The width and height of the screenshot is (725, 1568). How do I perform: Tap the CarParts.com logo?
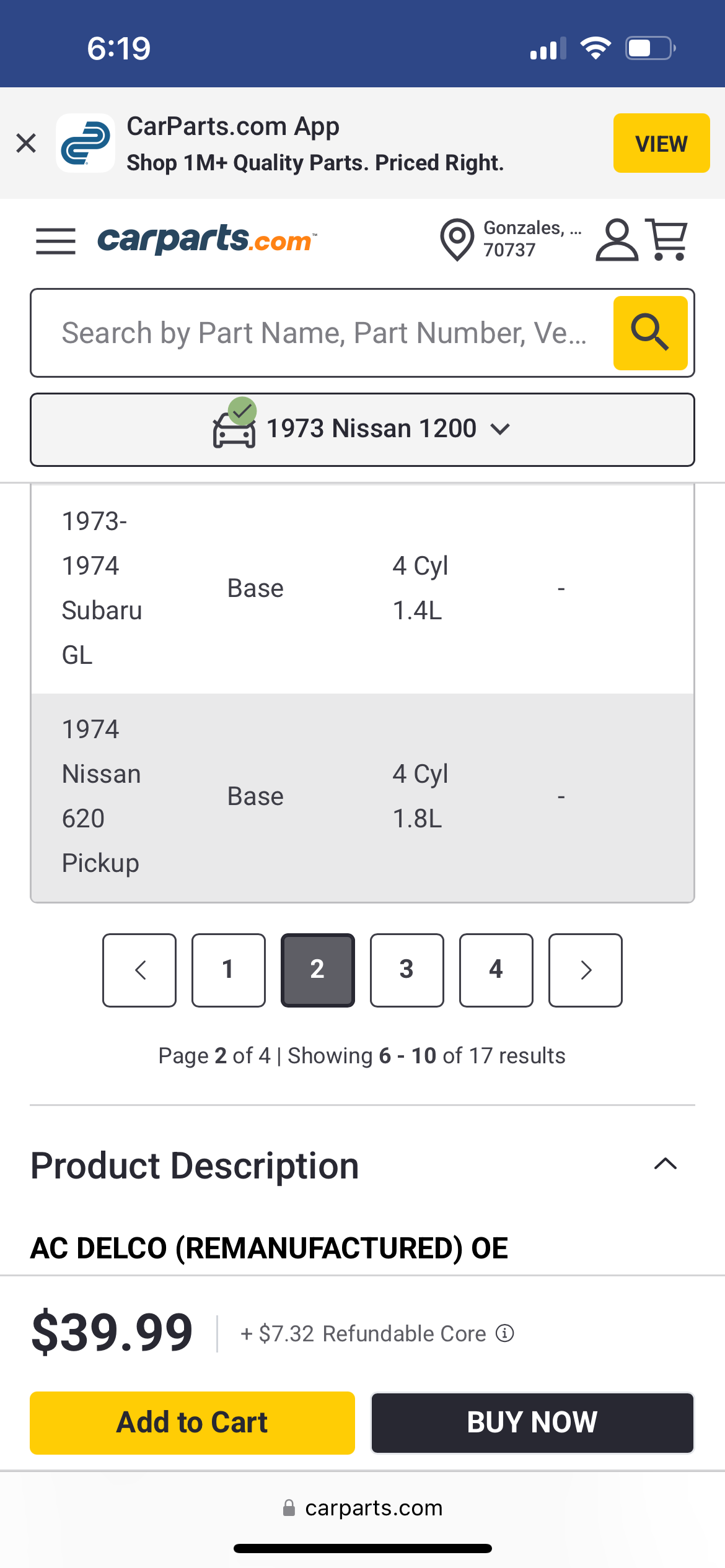207,239
